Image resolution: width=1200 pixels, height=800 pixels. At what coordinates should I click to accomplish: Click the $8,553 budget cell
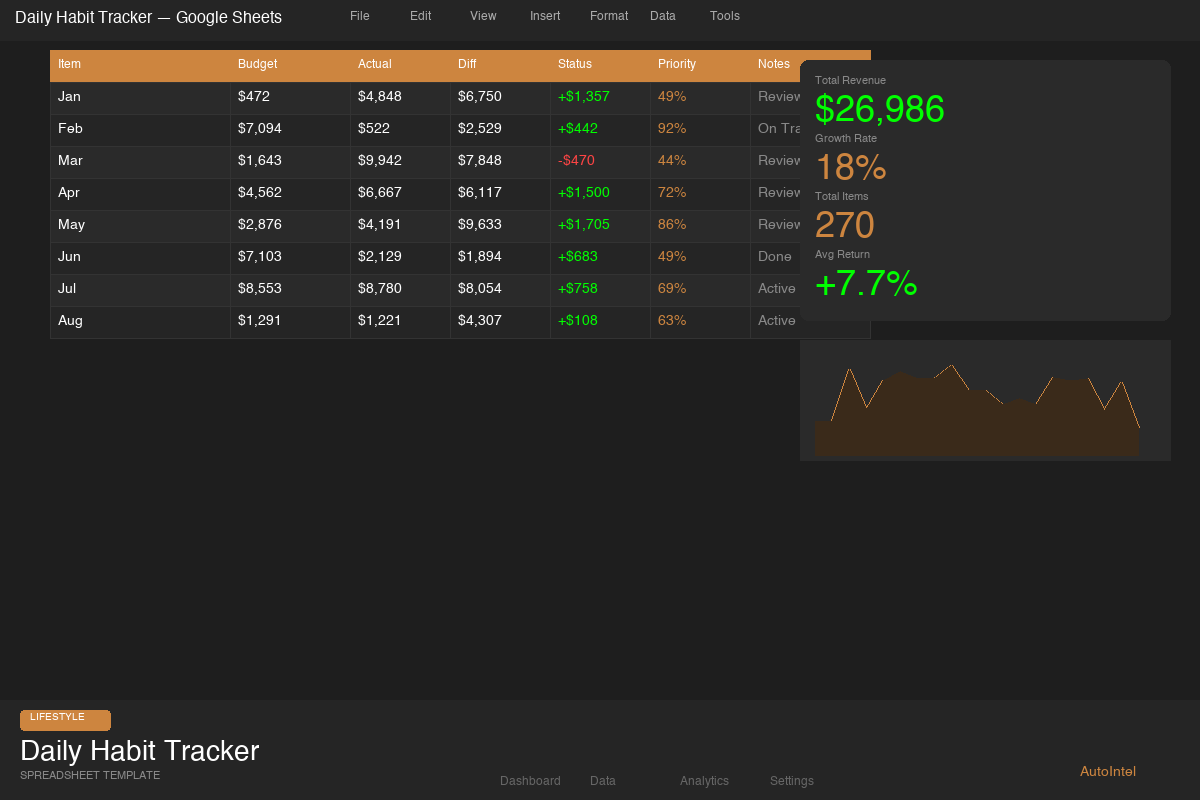[x=290, y=290]
